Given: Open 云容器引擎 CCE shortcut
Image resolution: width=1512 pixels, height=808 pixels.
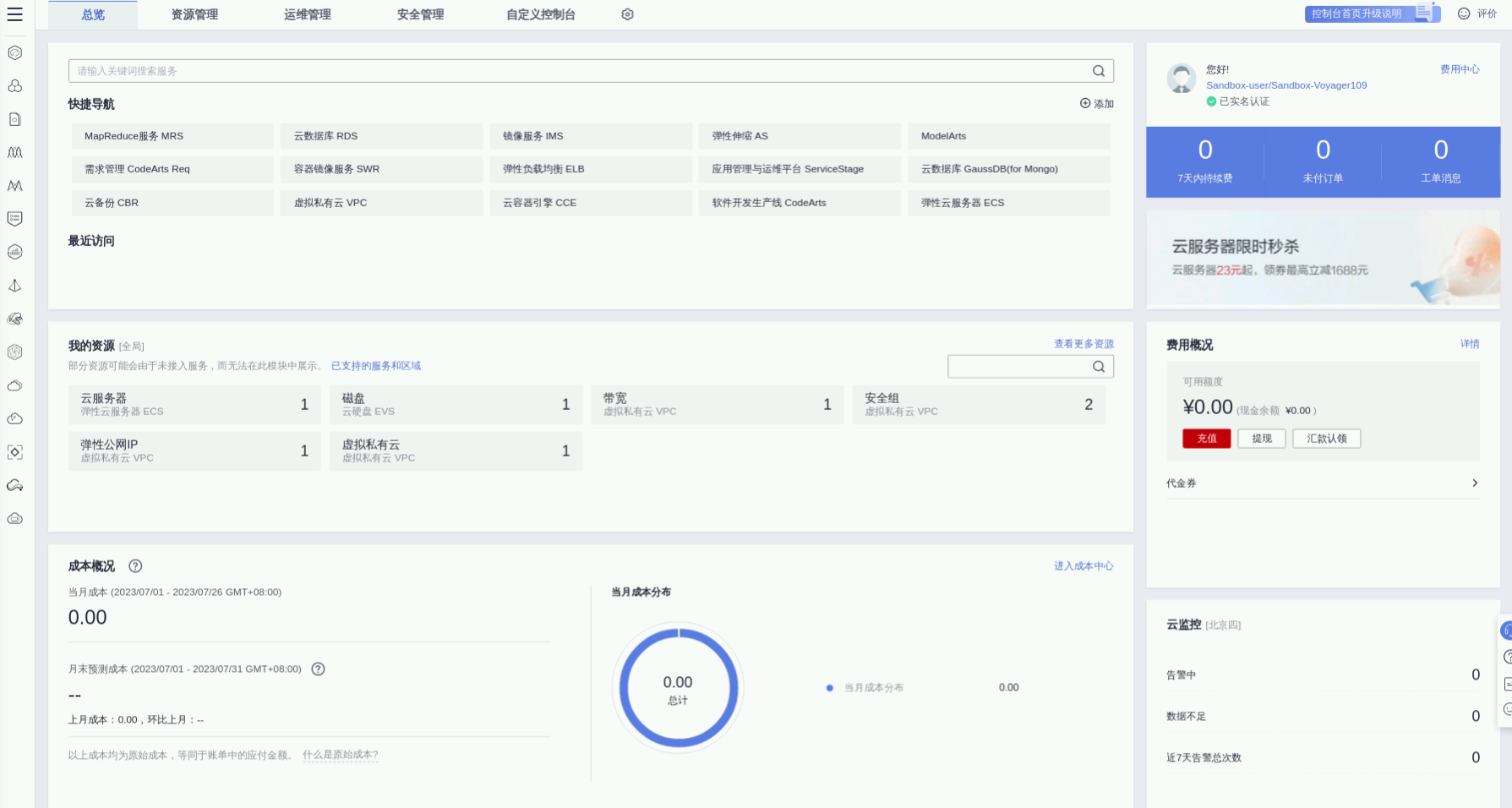Looking at the screenshot, I should point(591,203).
